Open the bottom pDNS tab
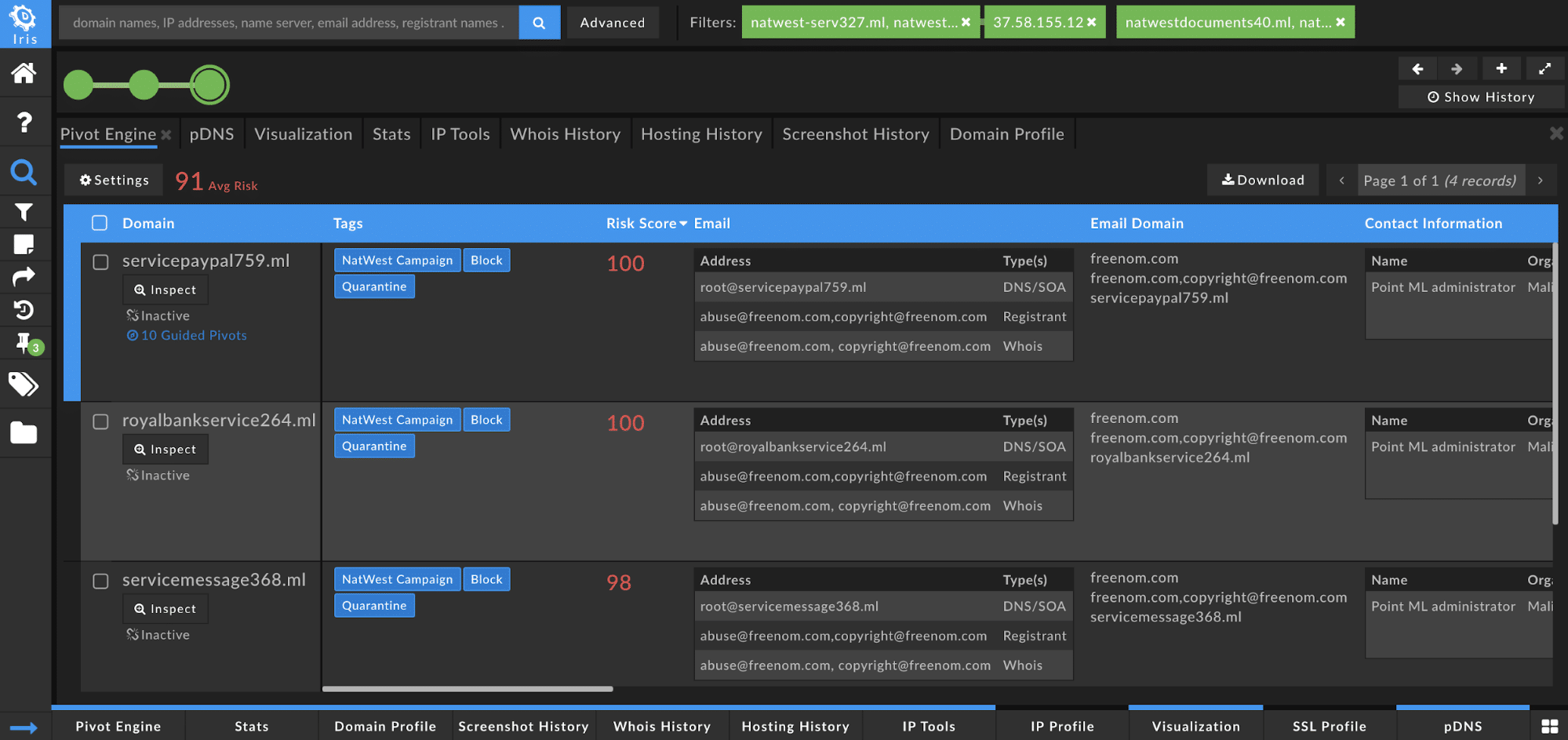Screen dimensions: 1568x740 coord(1463,726)
